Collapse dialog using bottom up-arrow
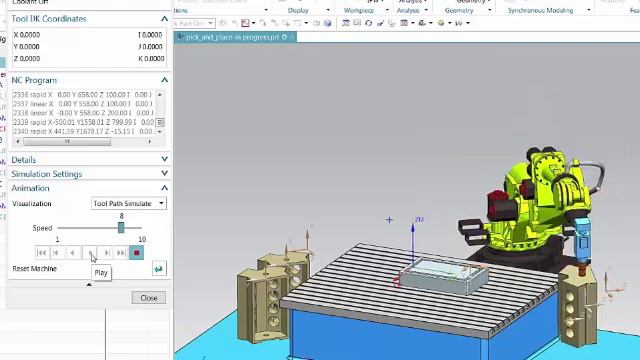Screen dimensions: 640x360 89,284
